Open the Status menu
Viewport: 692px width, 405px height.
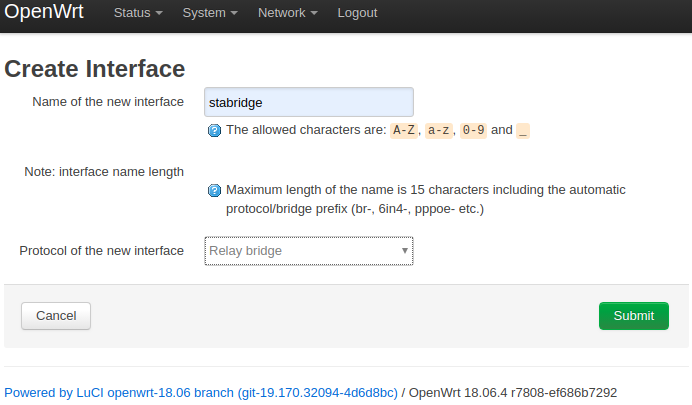(x=138, y=13)
